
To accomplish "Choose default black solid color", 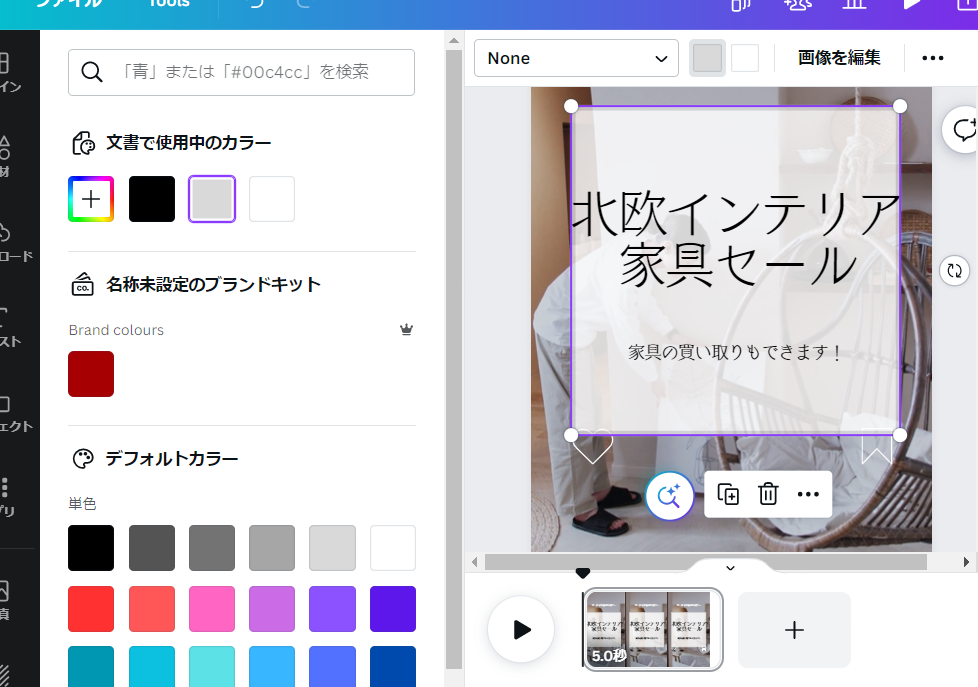I will coord(91,548).
